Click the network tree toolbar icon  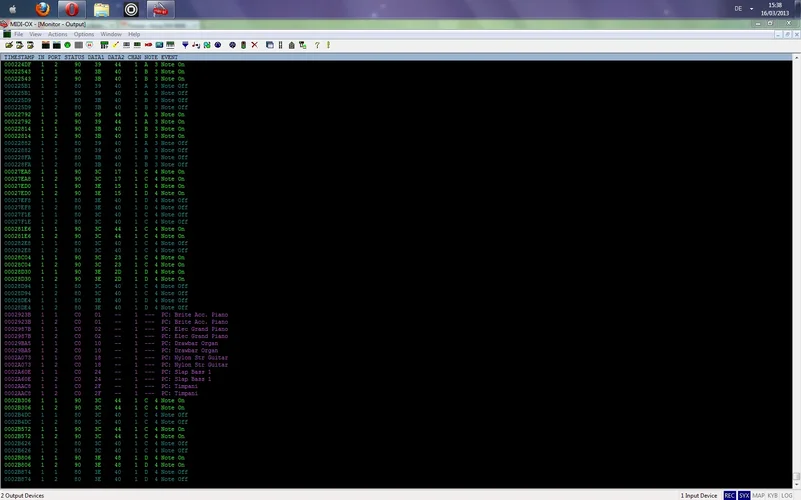pyautogui.click(x=302, y=45)
